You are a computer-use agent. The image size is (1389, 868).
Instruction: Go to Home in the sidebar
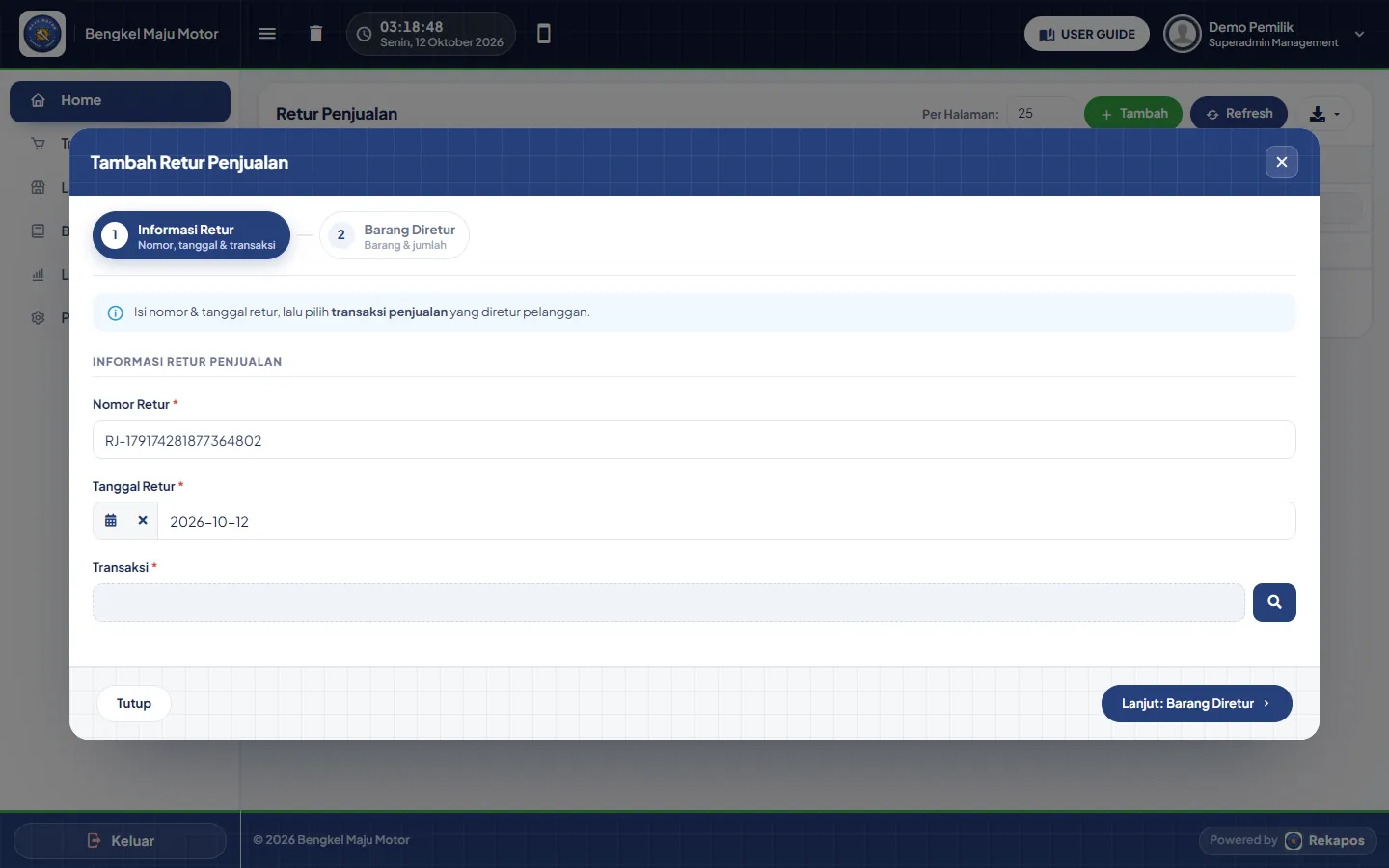pos(120,101)
